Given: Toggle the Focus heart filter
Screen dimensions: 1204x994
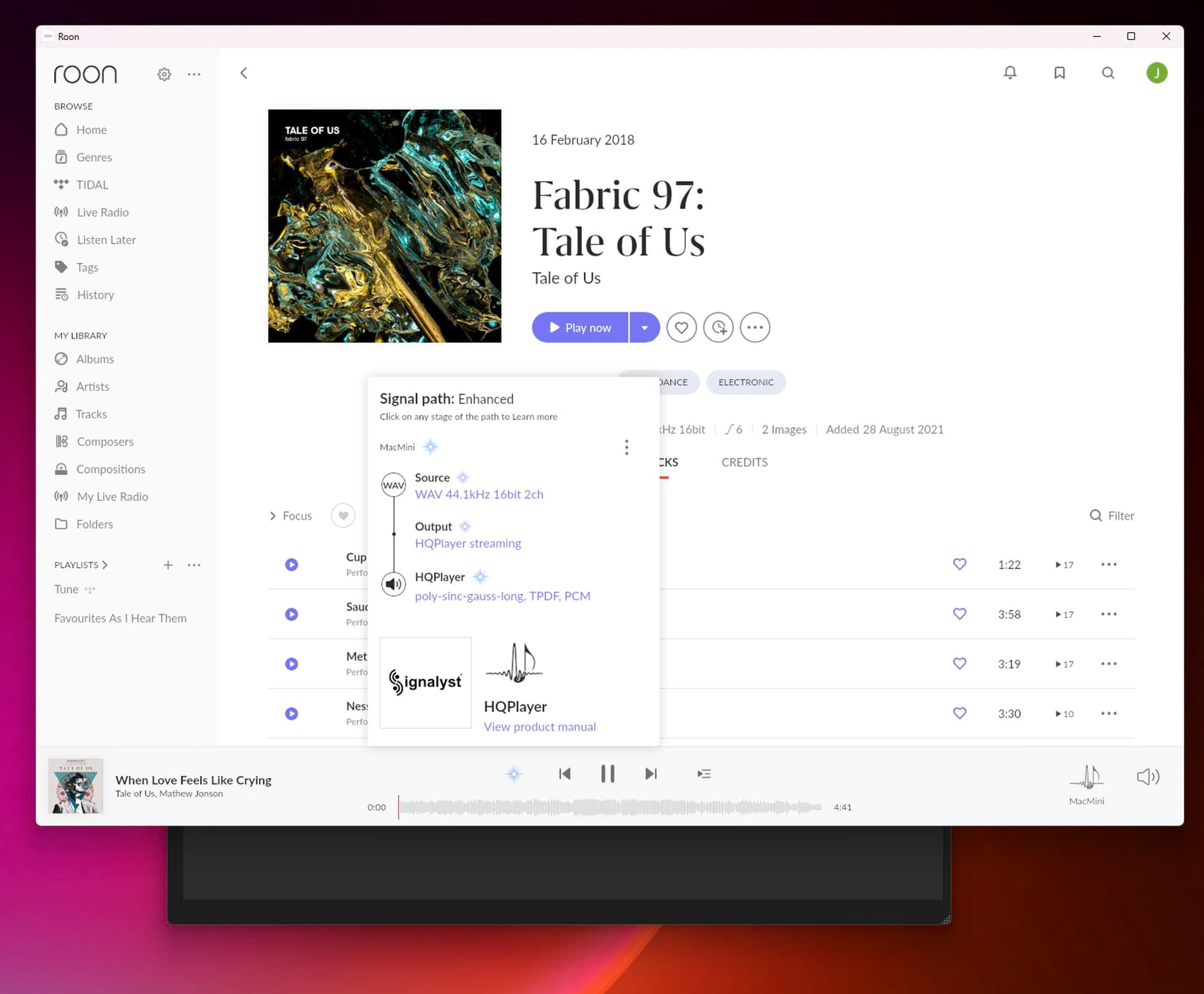Looking at the screenshot, I should (343, 516).
